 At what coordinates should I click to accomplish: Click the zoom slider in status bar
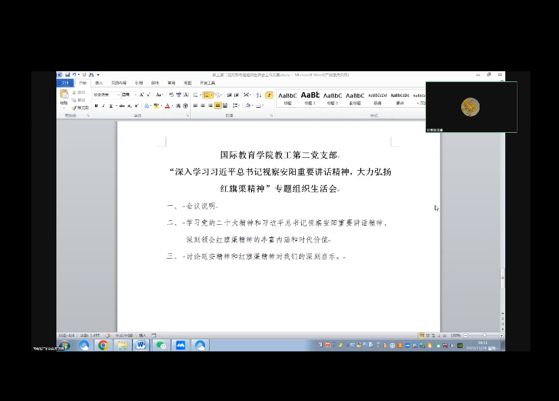pos(484,335)
